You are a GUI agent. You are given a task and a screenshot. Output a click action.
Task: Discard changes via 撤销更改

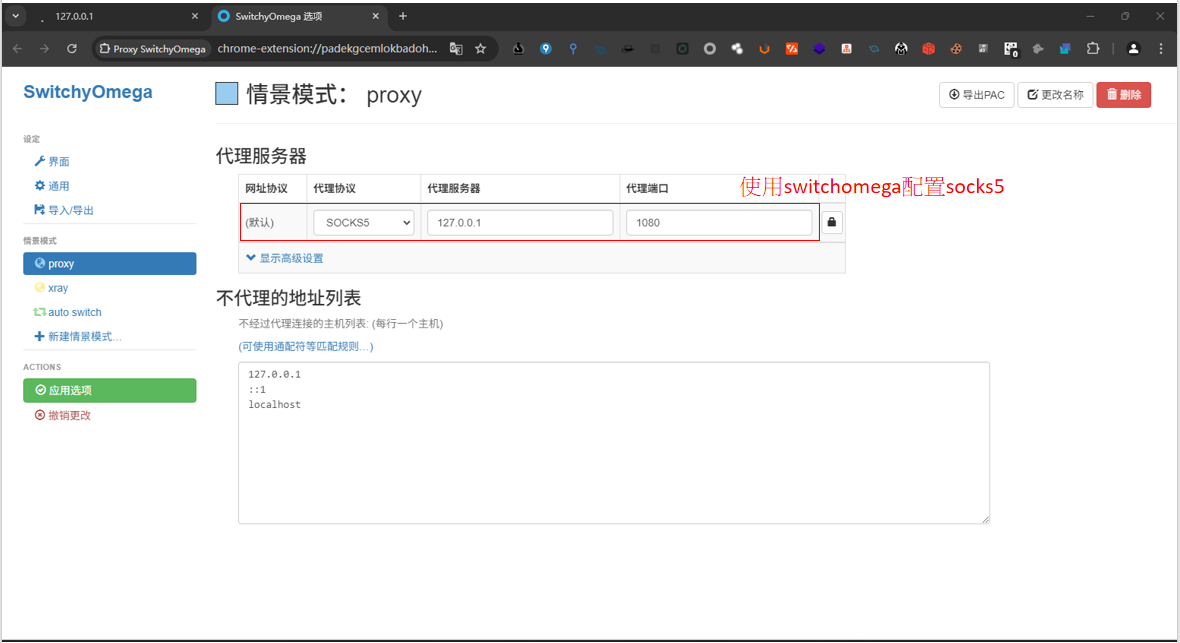click(x=62, y=416)
